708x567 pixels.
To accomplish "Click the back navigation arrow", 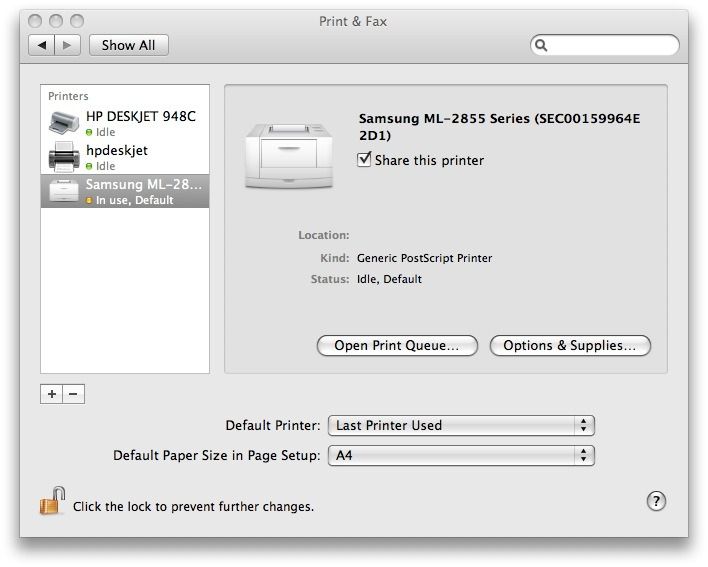I will (42, 45).
